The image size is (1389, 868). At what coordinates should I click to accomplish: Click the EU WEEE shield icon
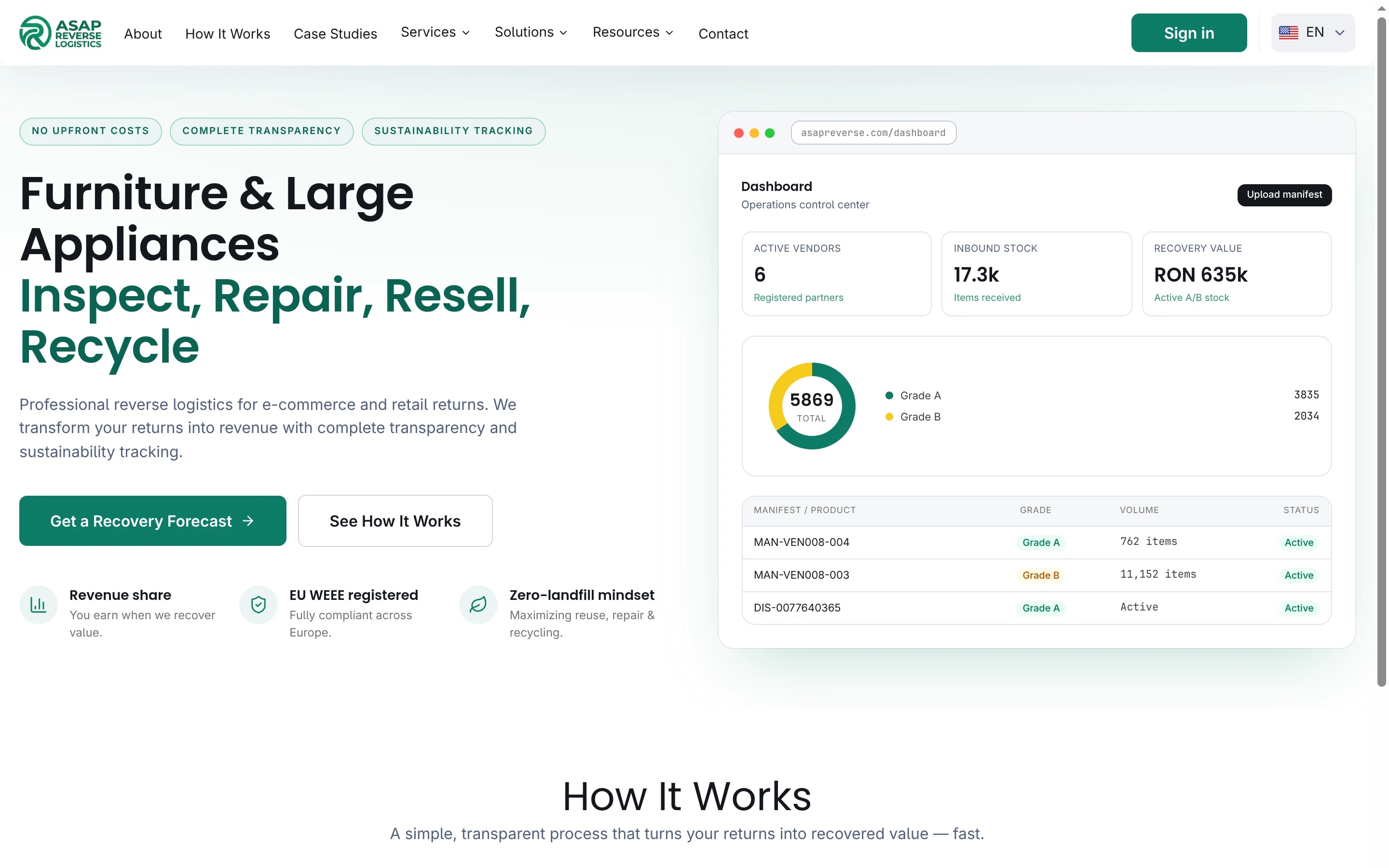point(259,605)
